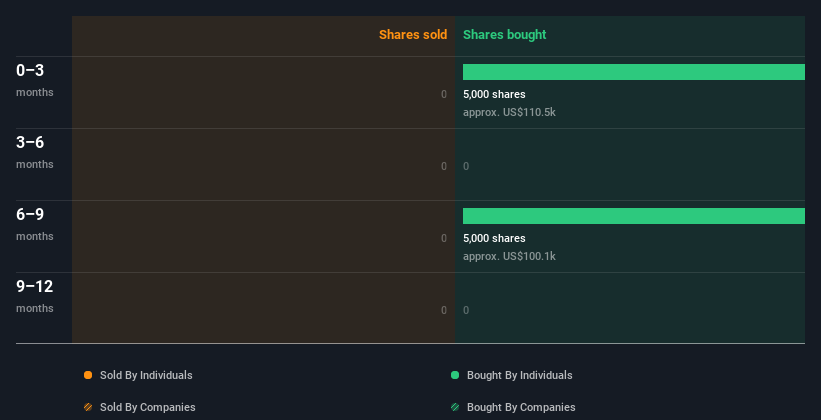
Task: Click the striped Sold By Companies legend icon
Action: point(88,407)
